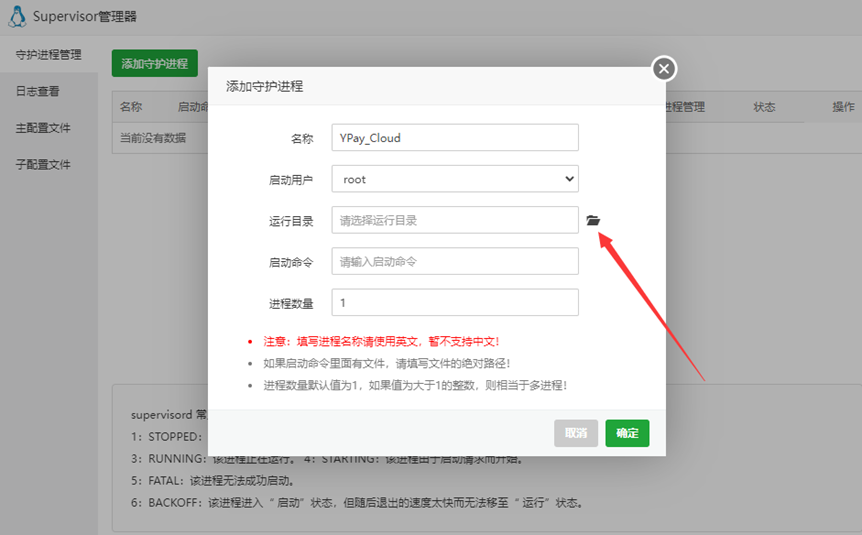Click the red 注意 warning line
The height and width of the screenshot is (535, 862).
381,341
